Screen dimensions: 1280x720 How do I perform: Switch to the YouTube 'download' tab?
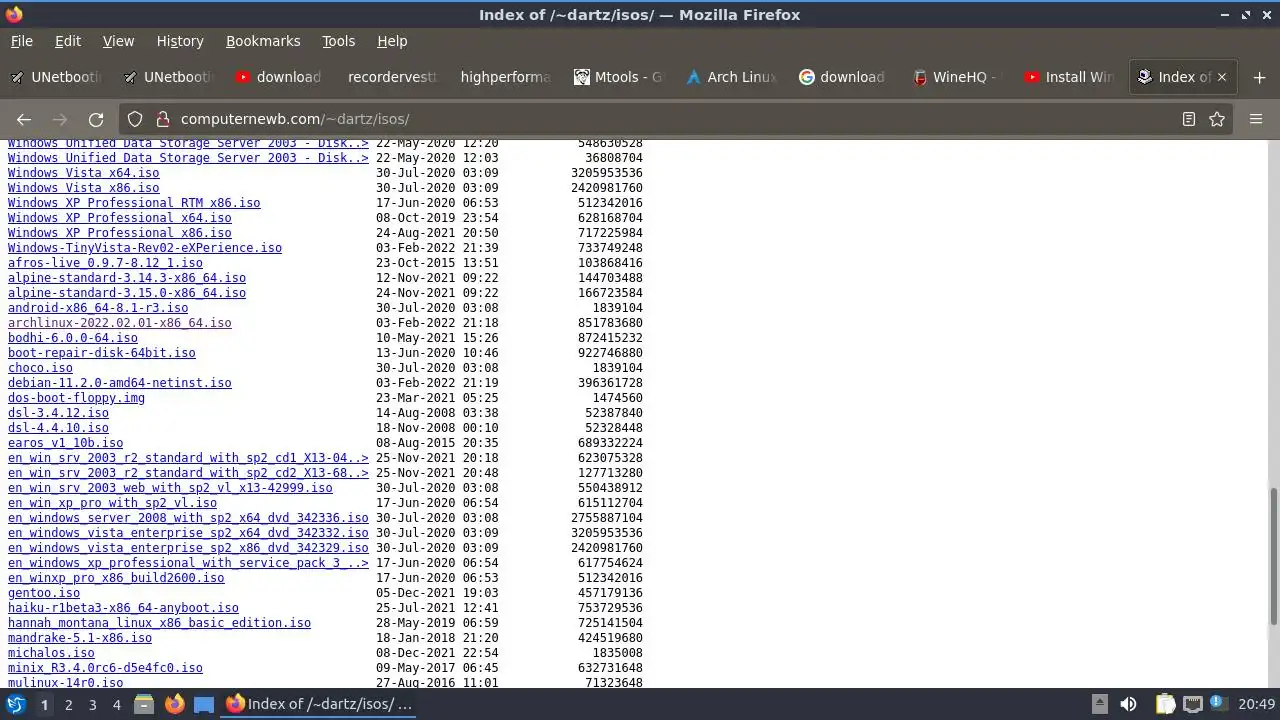[x=280, y=77]
